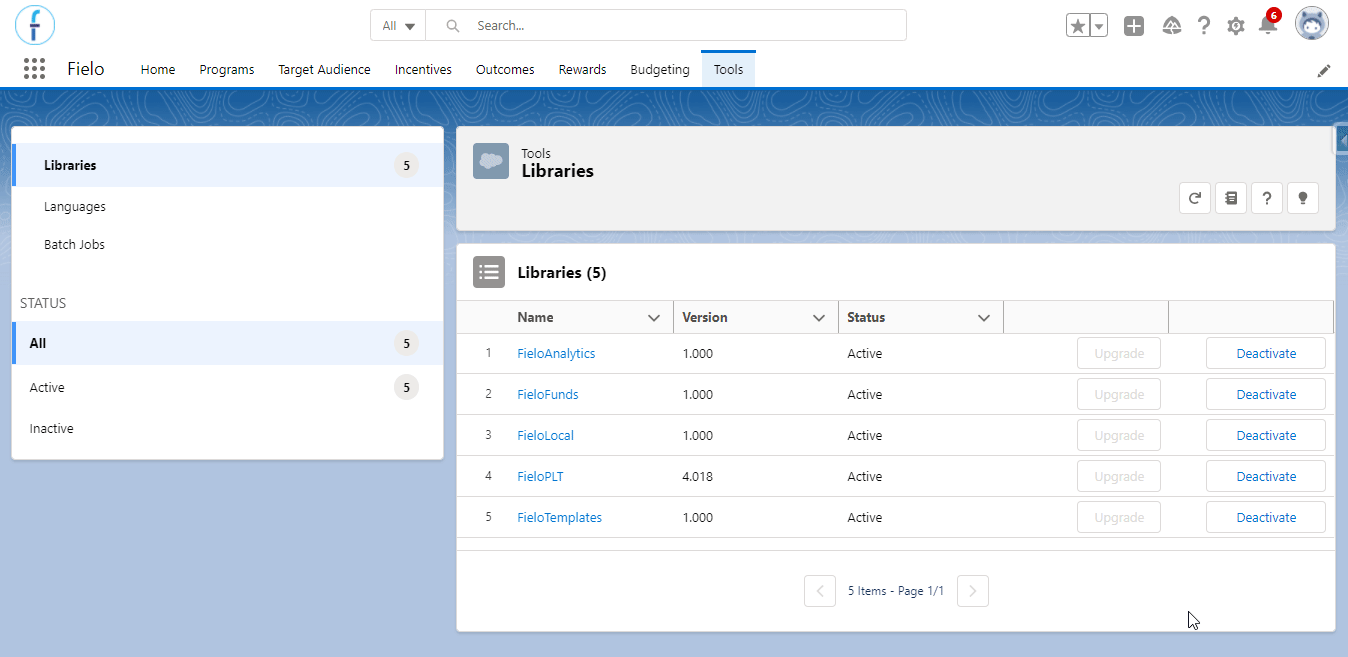The width and height of the screenshot is (1348, 657).
Task: Click the Refresh button in Libraries header
Action: 1194,198
